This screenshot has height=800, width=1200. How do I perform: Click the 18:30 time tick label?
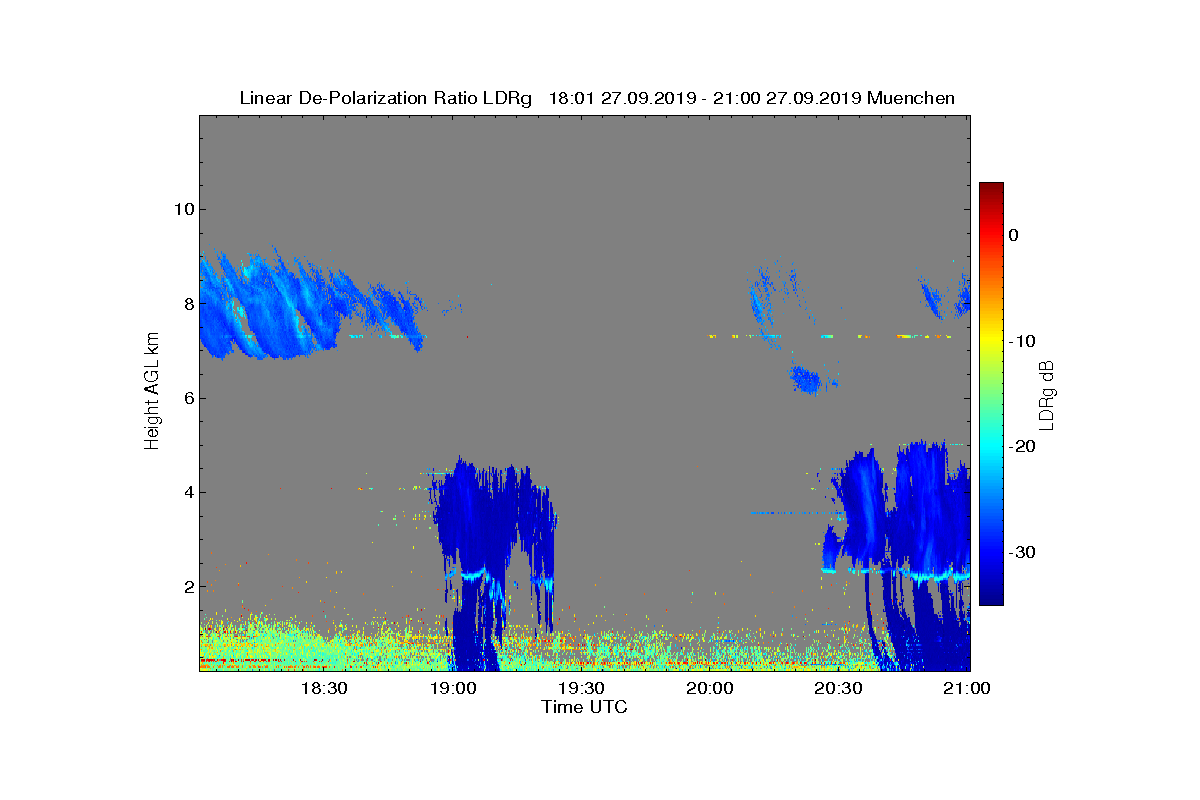[x=323, y=688]
